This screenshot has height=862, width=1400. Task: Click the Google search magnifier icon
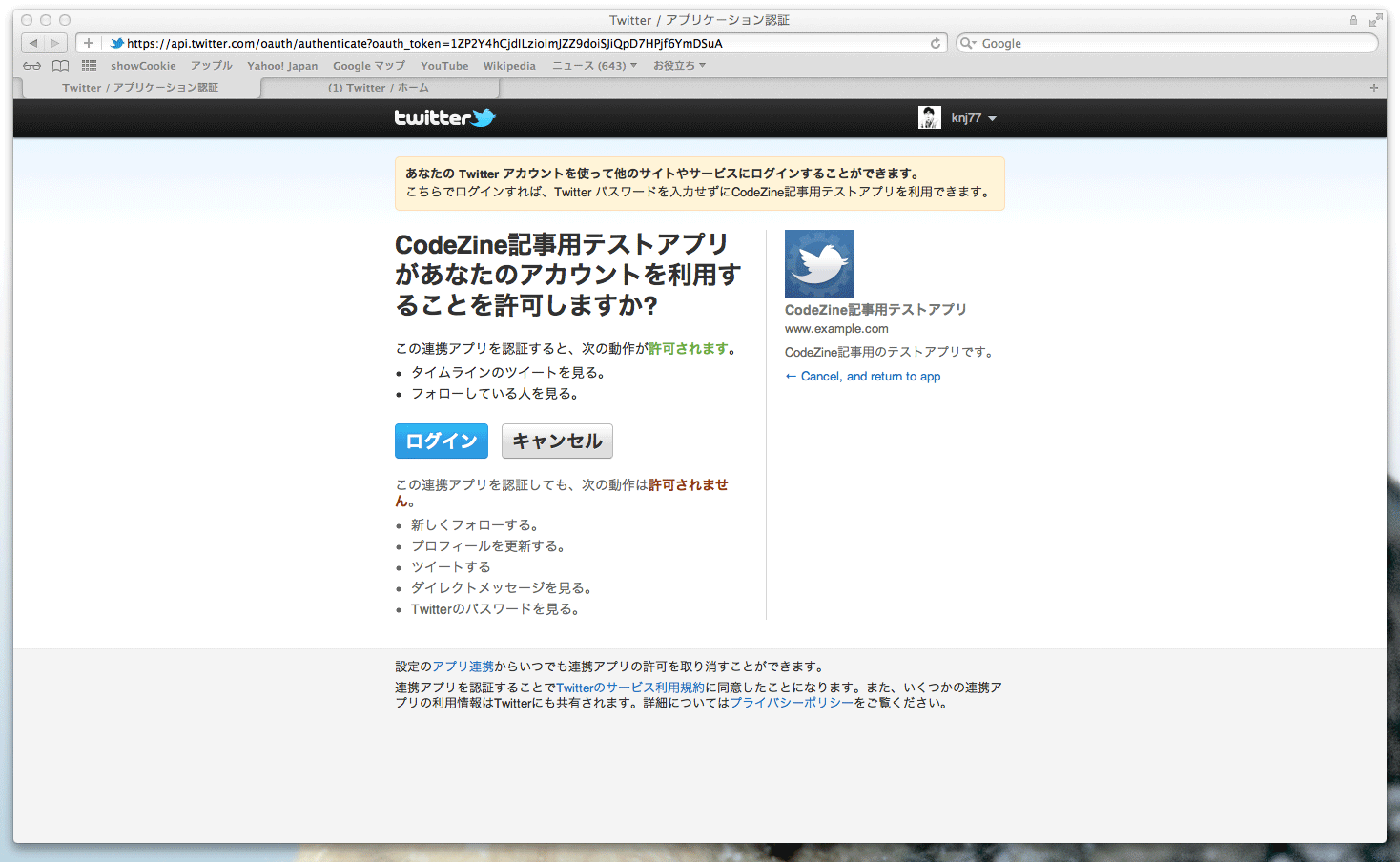(968, 43)
